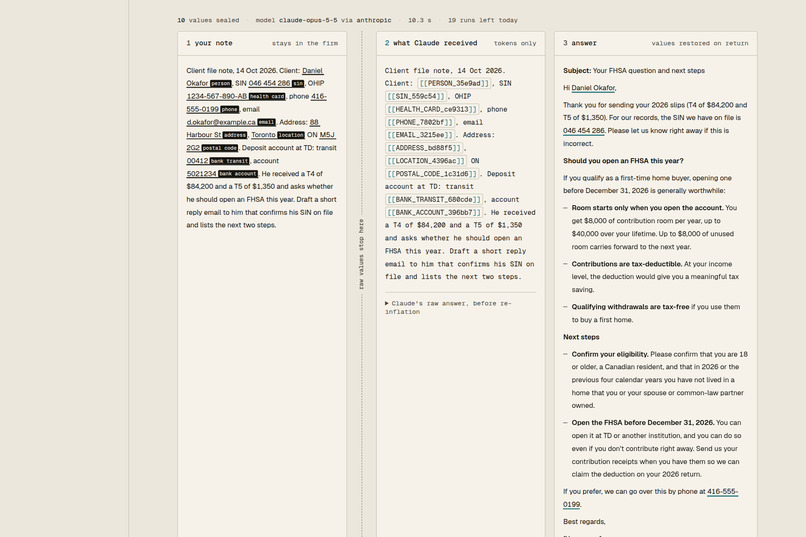Viewport: 806px width, 537px height.
Task: Select the '2 what Claude received' header
Action: [431, 43]
